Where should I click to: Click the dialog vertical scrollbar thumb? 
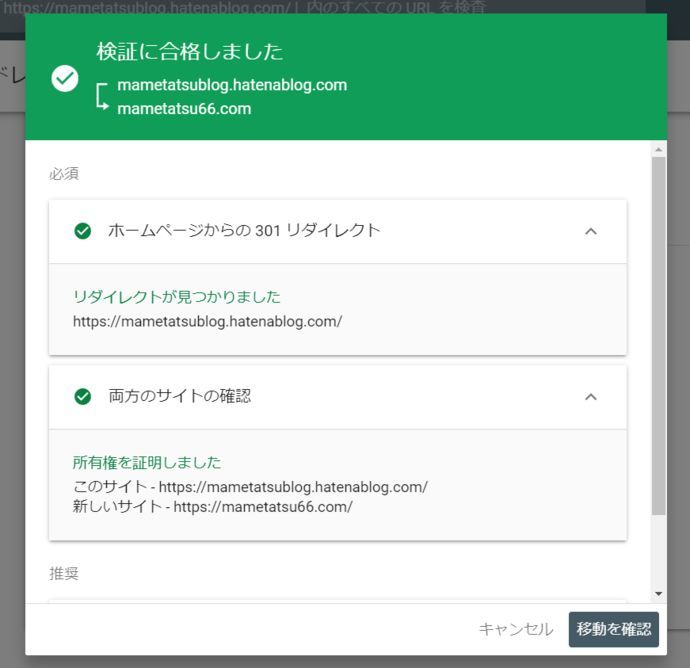658,335
